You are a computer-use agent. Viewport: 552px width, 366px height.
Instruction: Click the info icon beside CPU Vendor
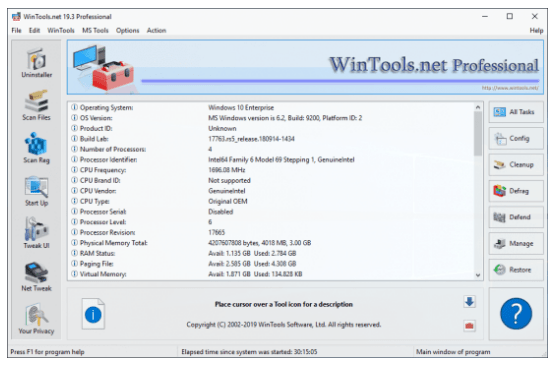74,191
